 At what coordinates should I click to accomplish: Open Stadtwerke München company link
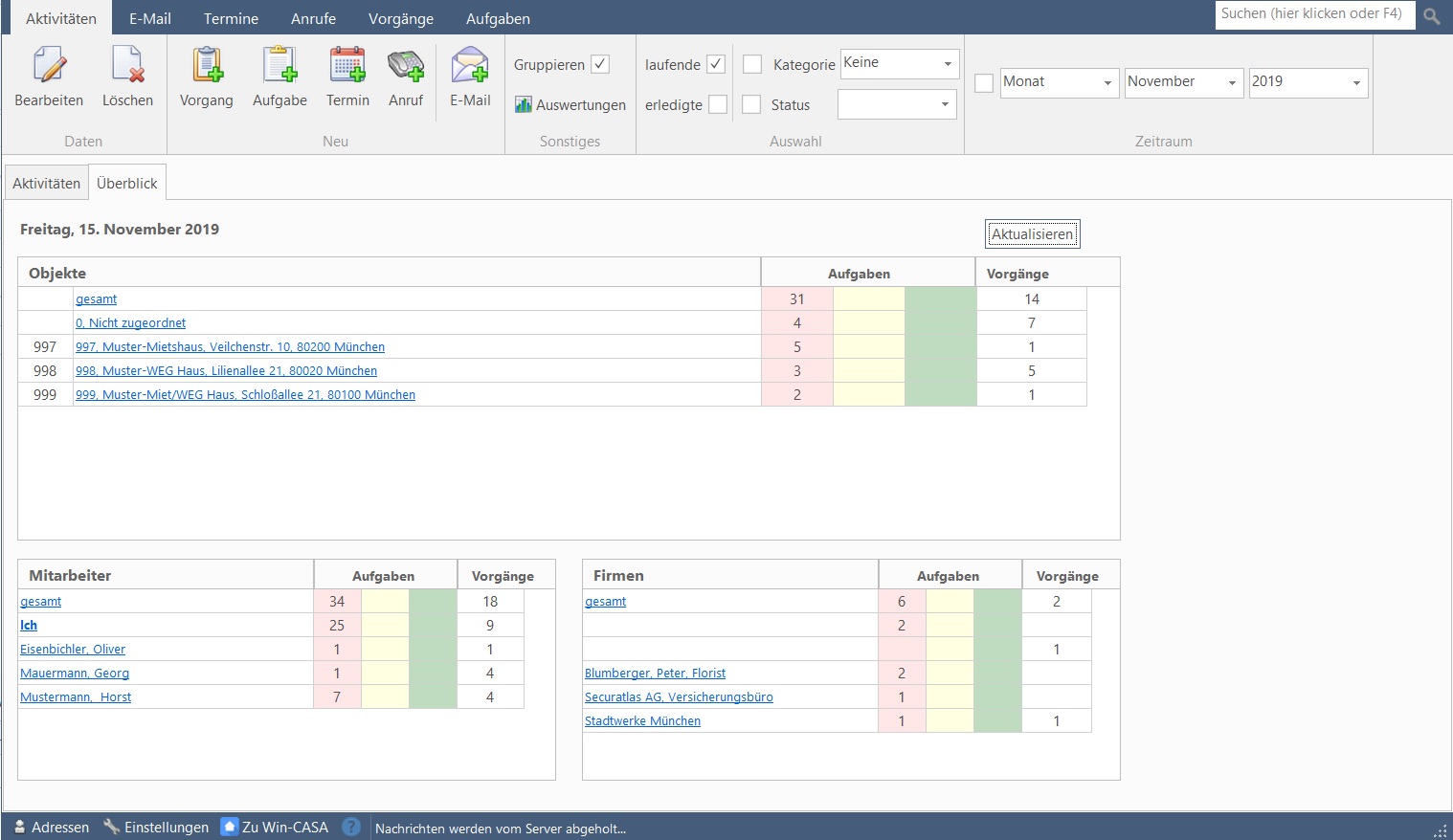[643, 721]
